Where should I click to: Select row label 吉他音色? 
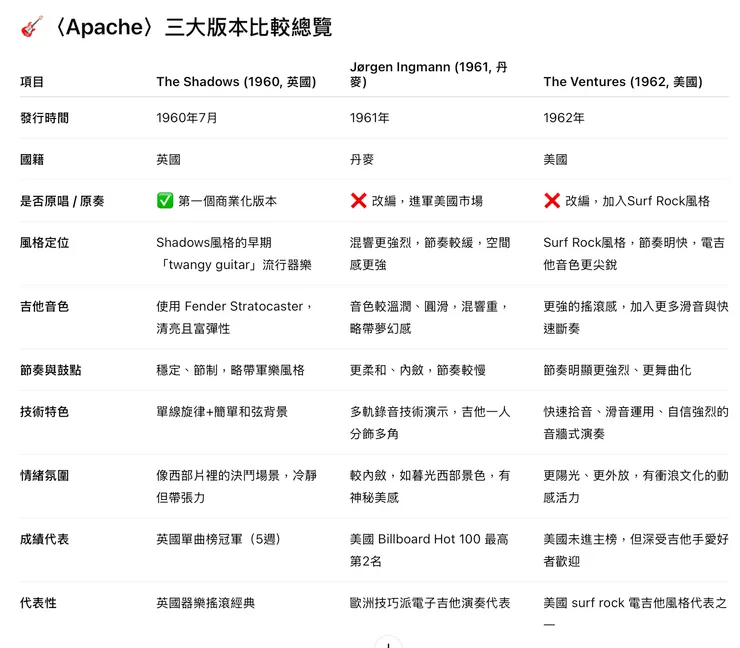pyautogui.click(x=44, y=306)
